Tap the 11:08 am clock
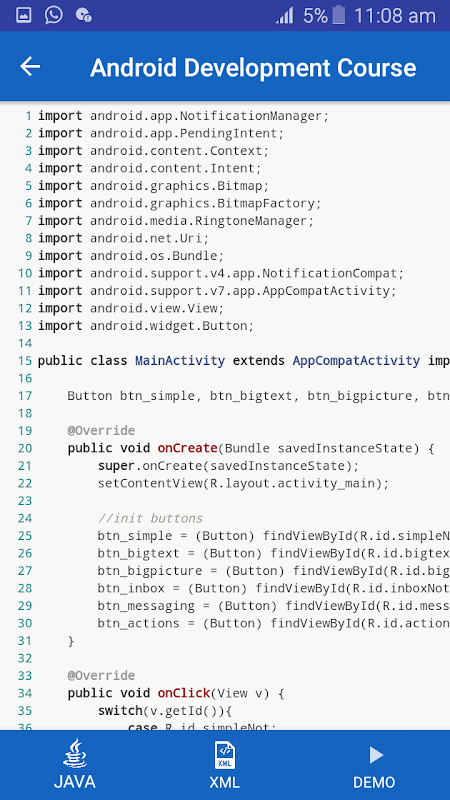Viewport: 450px width, 800px height. [x=395, y=15]
